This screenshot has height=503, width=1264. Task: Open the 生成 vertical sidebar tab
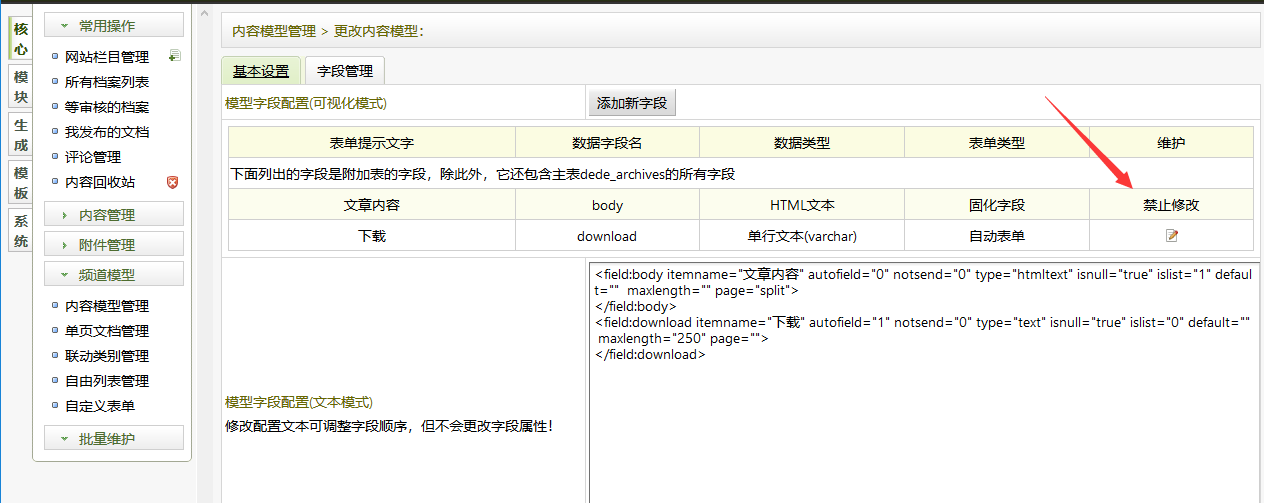point(21,135)
